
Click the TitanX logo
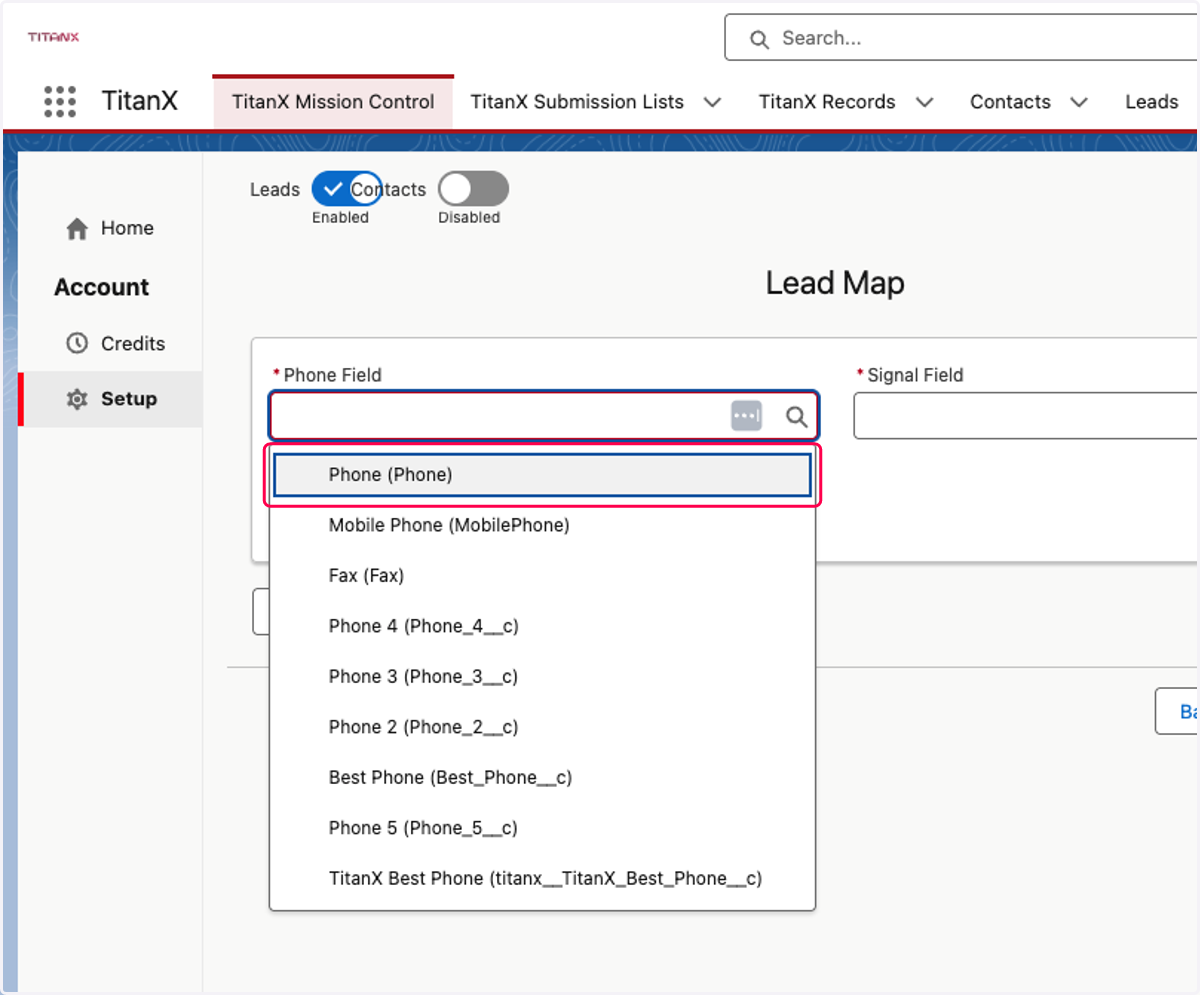point(53,37)
